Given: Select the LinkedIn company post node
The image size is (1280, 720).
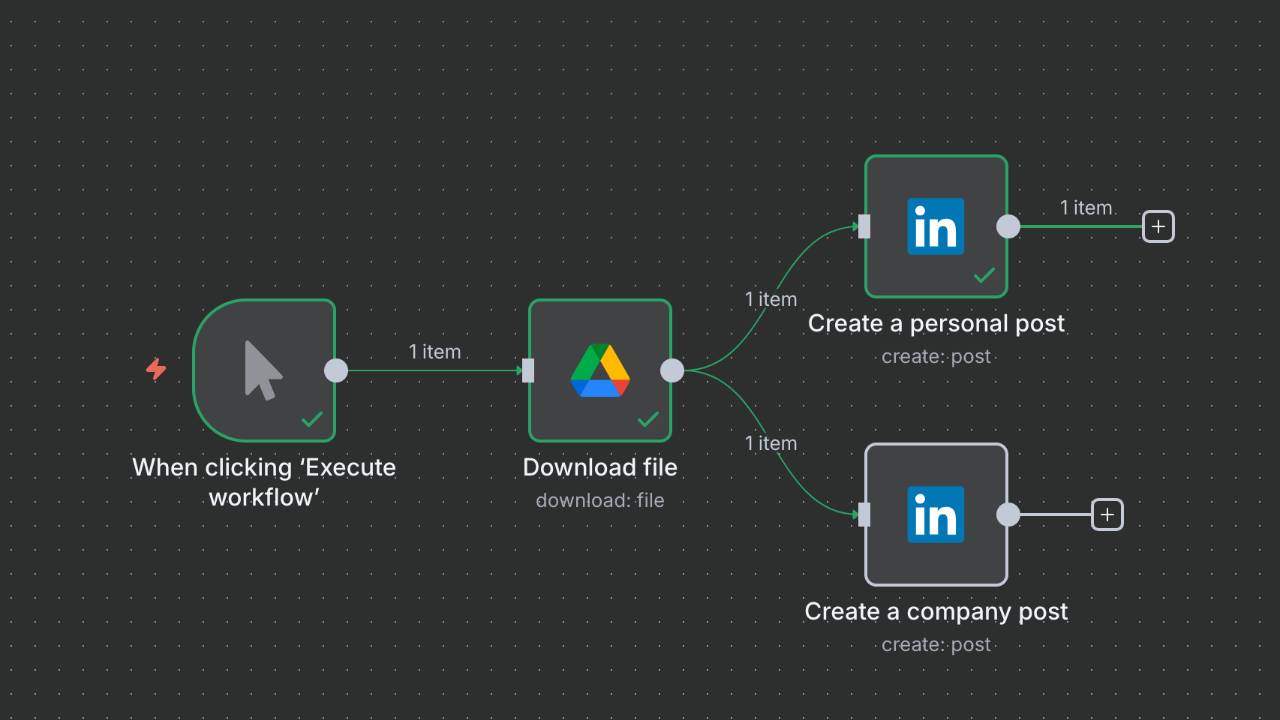Looking at the screenshot, I should tap(935, 514).
